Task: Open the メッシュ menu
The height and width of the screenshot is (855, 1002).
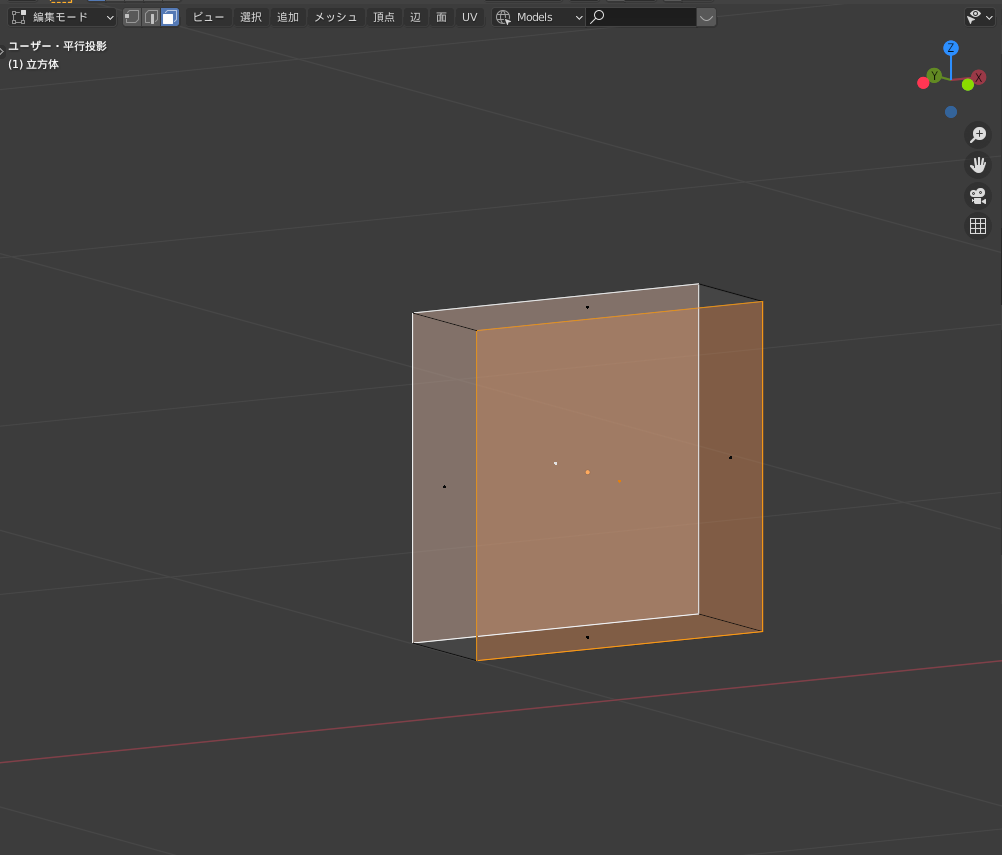Action: click(335, 17)
